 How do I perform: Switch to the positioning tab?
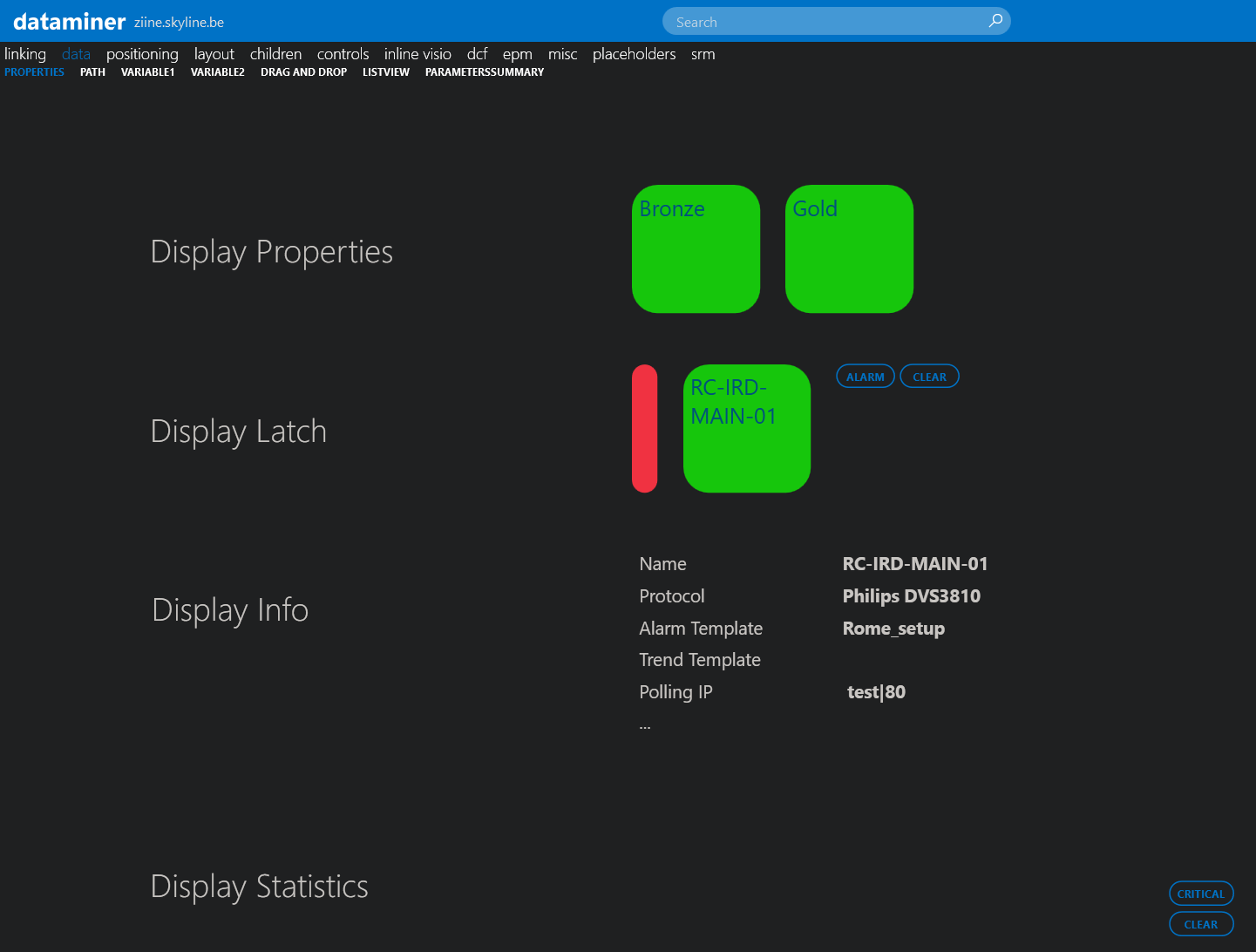[x=142, y=54]
